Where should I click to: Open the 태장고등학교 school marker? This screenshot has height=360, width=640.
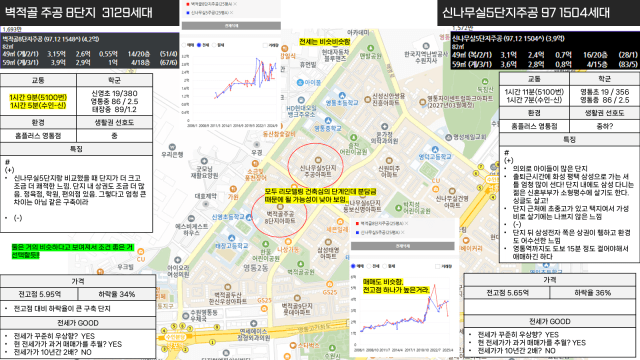[x=231, y=238]
